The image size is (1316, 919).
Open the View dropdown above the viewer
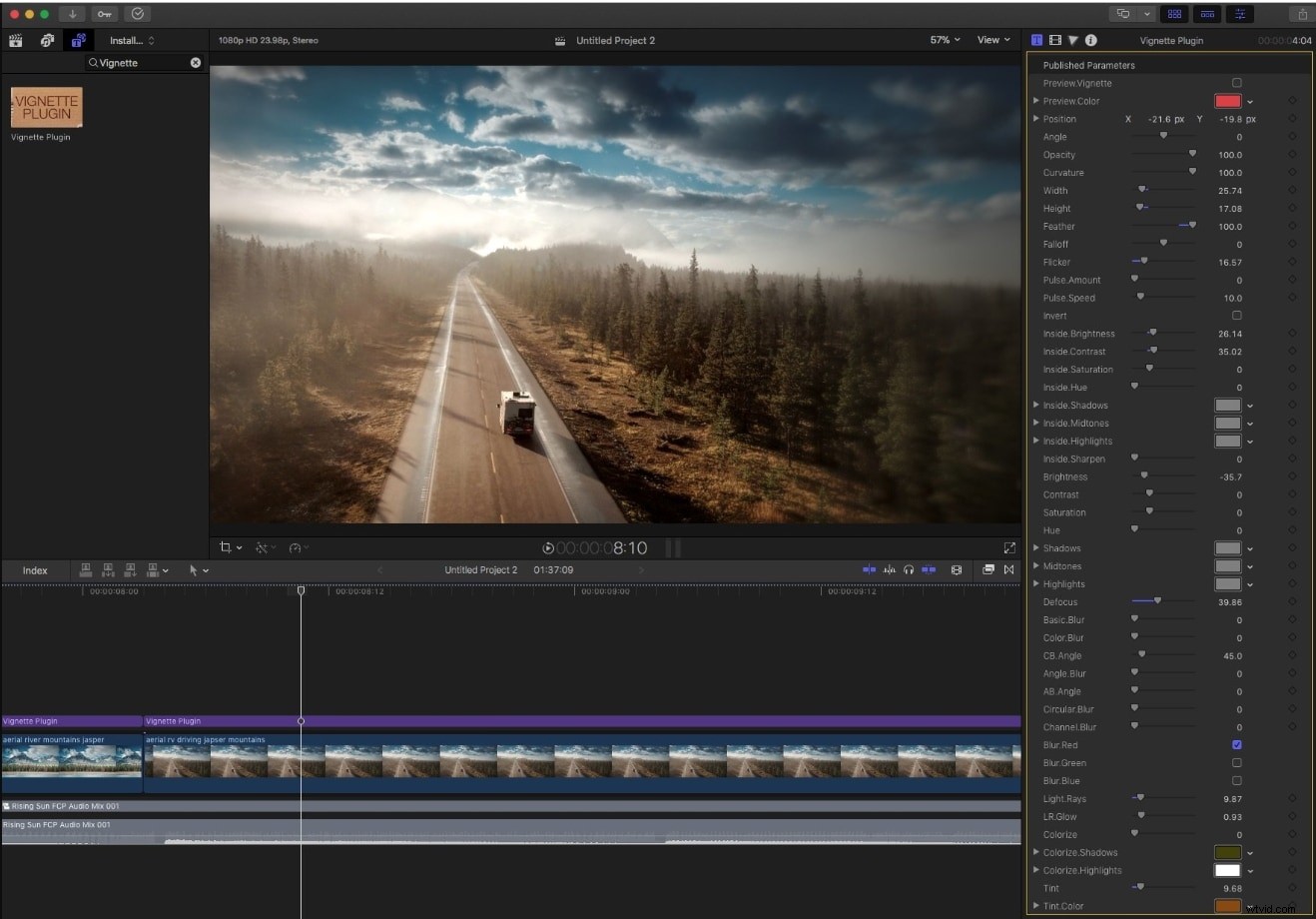tap(991, 40)
